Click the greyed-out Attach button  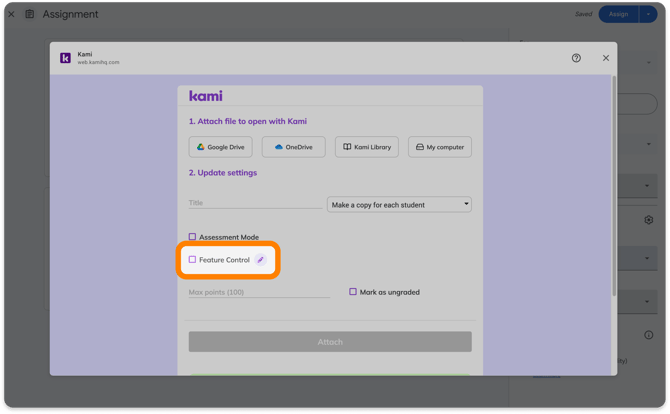pyautogui.click(x=330, y=342)
